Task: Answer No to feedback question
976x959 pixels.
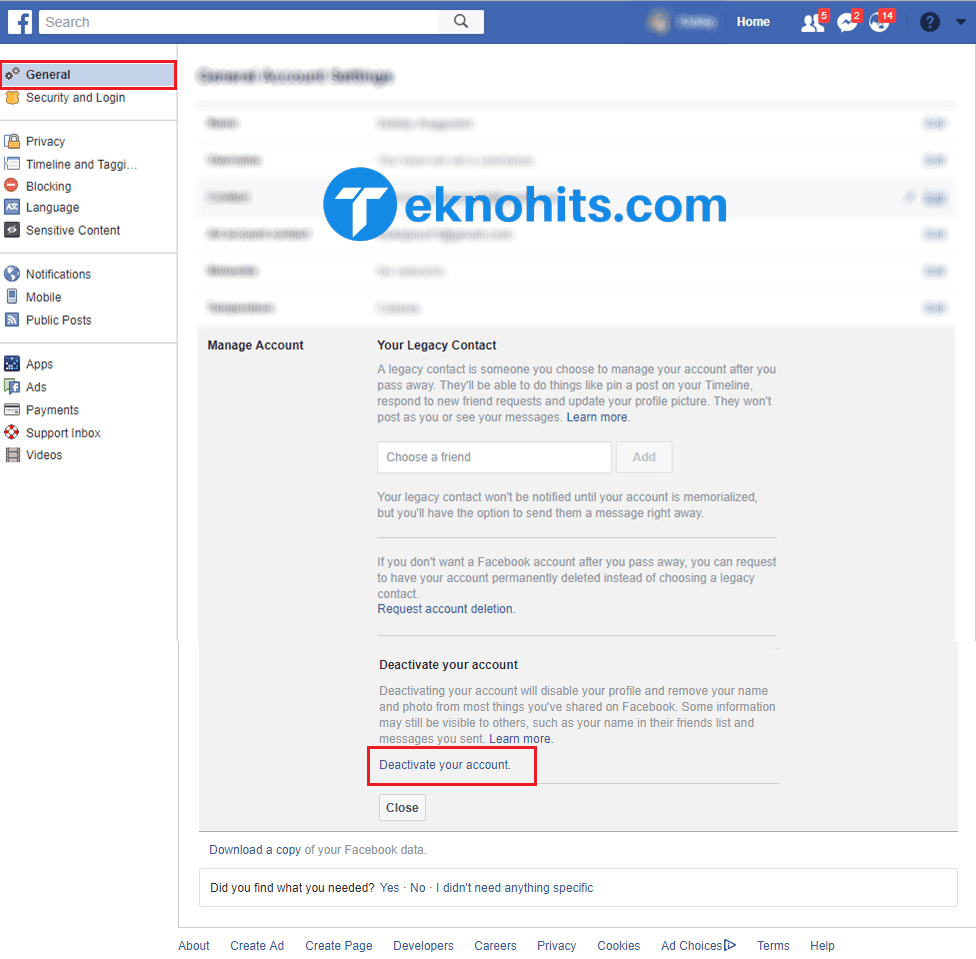Action: pos(418,887)
